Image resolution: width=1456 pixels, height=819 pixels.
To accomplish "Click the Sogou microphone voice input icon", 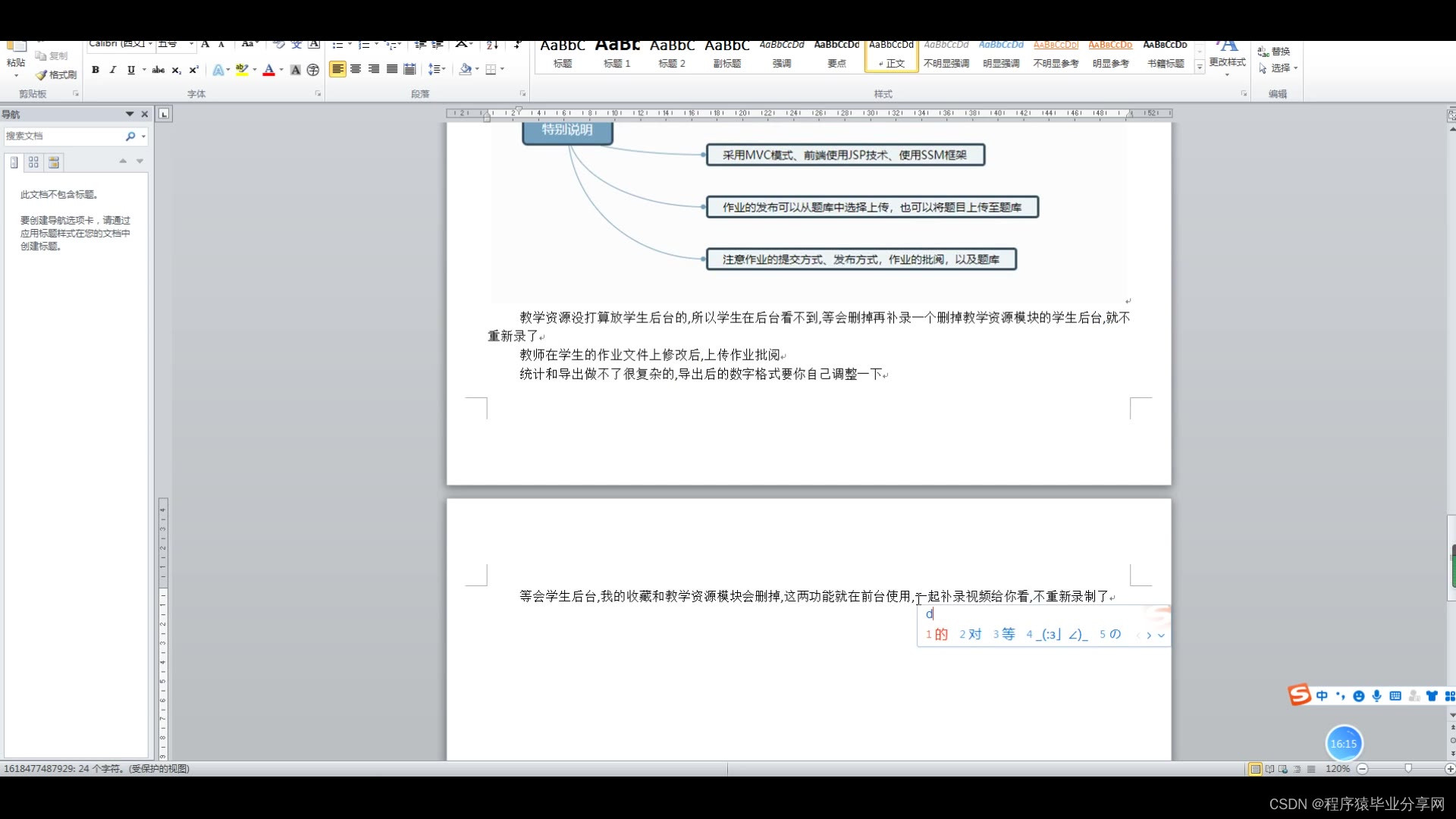I will [x=1376, y=696].
